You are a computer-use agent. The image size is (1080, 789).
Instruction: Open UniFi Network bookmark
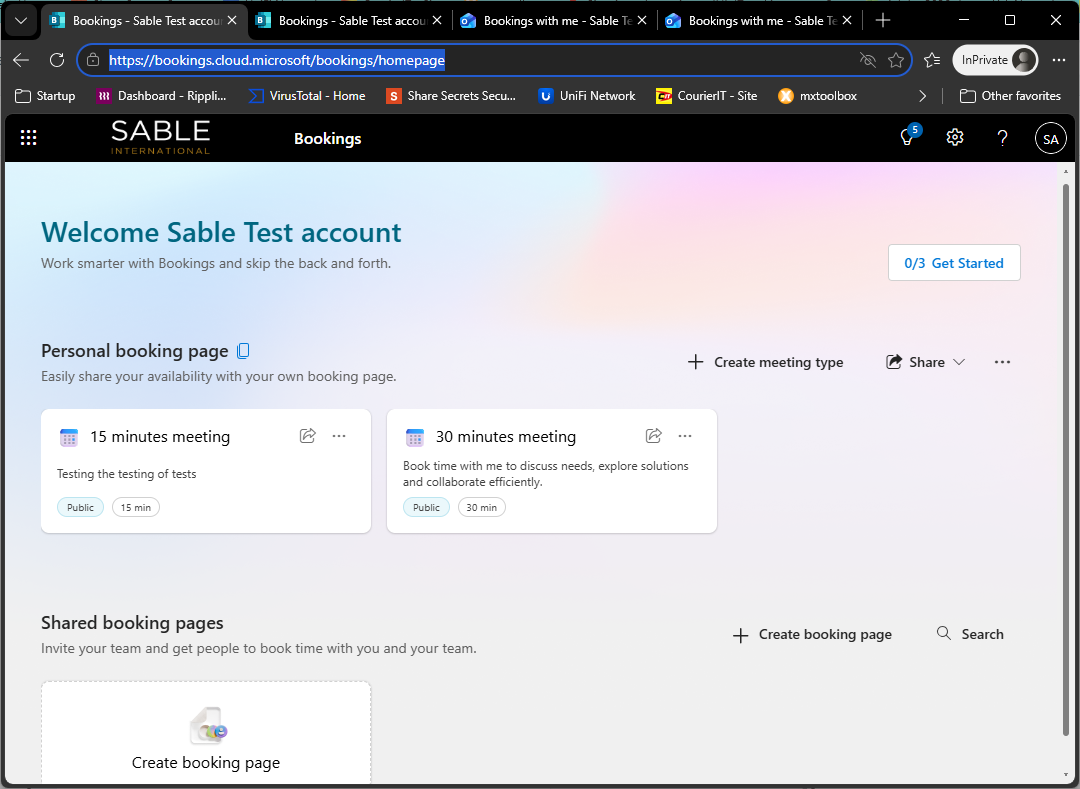(587, 96)
